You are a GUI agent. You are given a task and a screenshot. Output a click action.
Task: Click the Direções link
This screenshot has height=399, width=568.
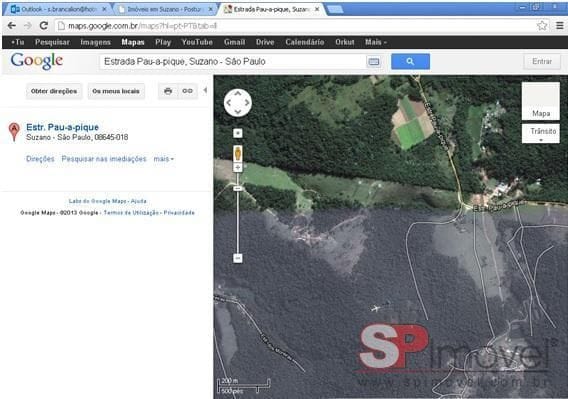click(40, 159)
